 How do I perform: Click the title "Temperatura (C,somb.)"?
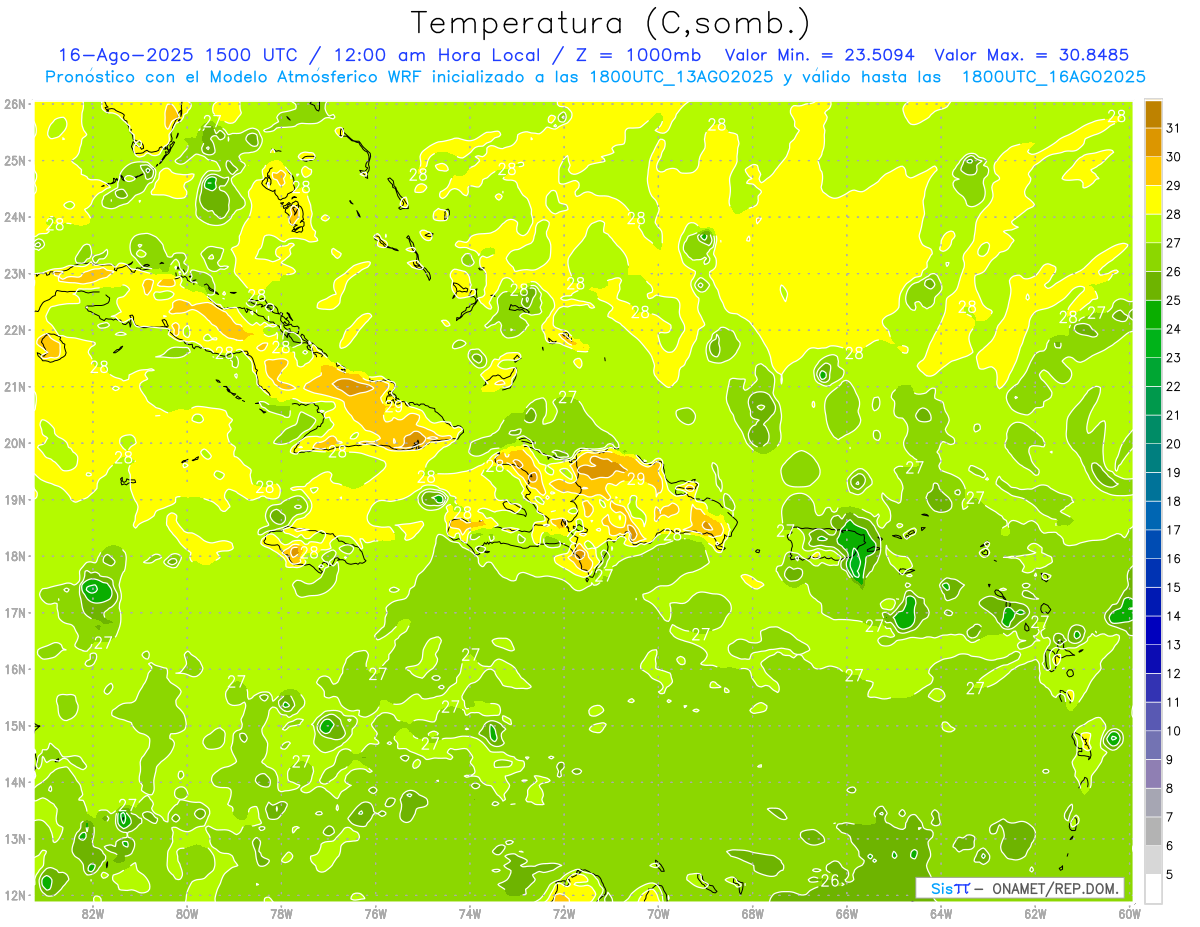coord(610,23)
